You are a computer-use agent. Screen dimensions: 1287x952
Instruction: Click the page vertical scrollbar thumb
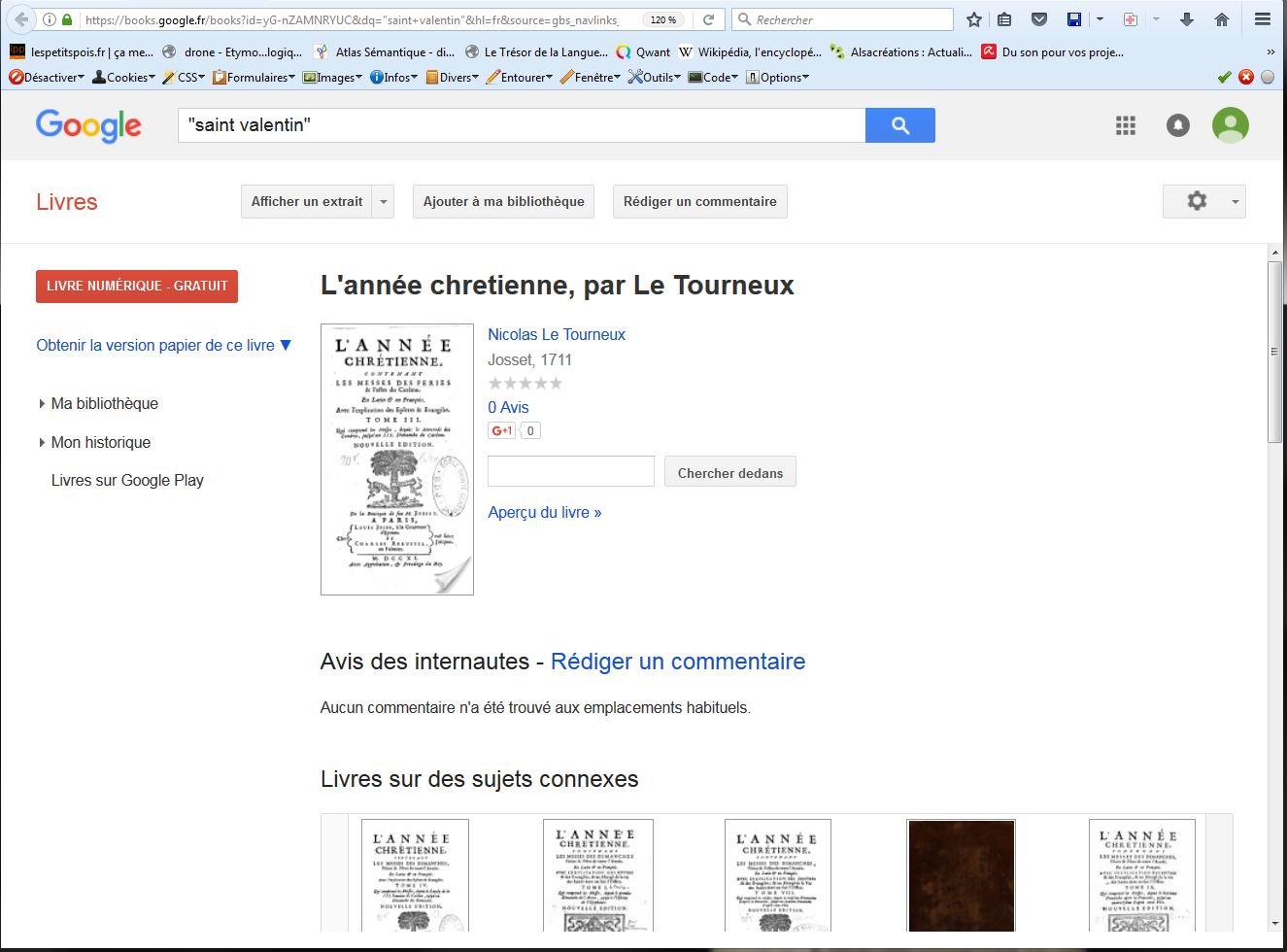coord(1274,352)
